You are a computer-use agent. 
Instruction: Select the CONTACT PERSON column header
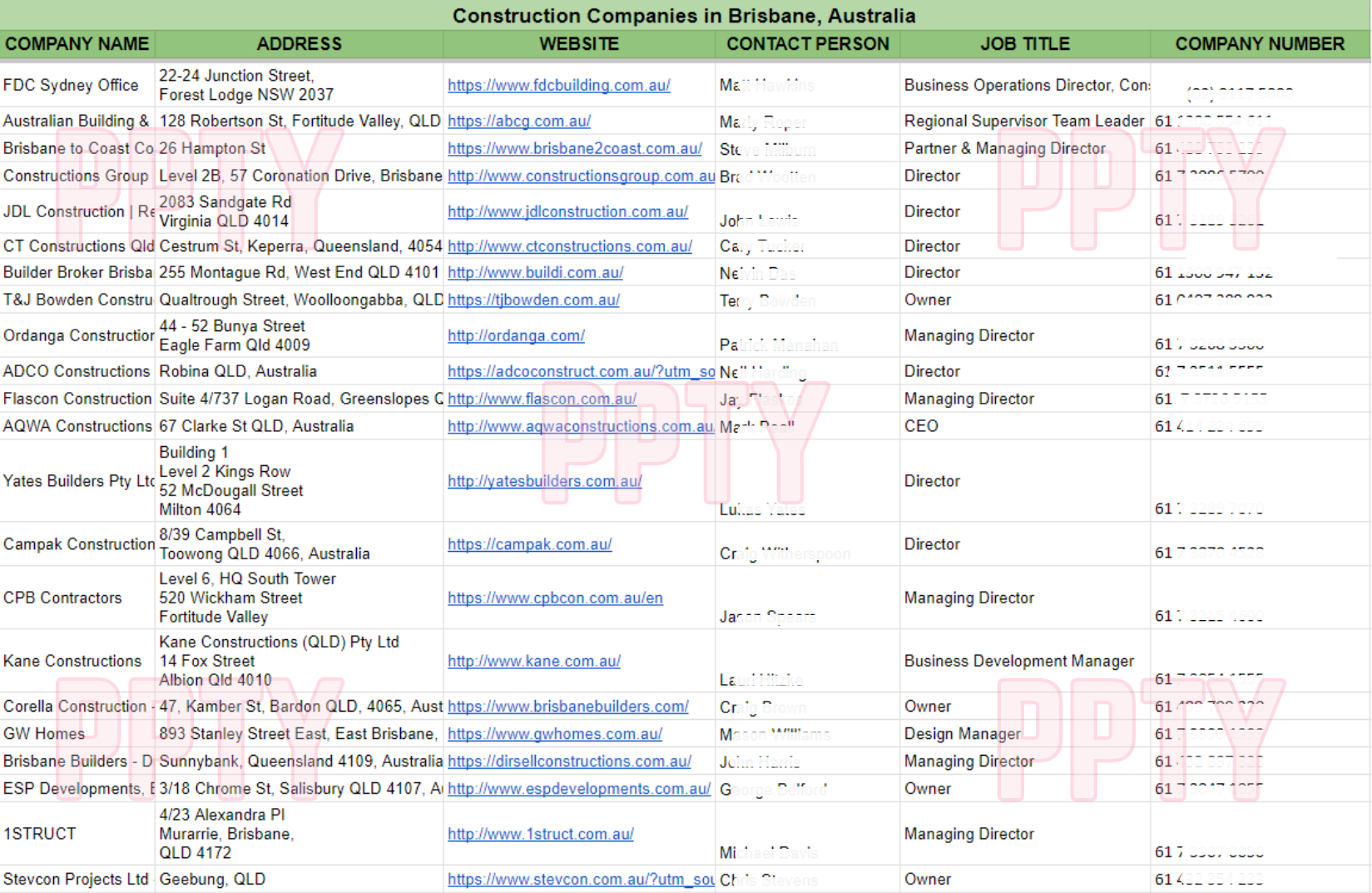pos(808,44)
